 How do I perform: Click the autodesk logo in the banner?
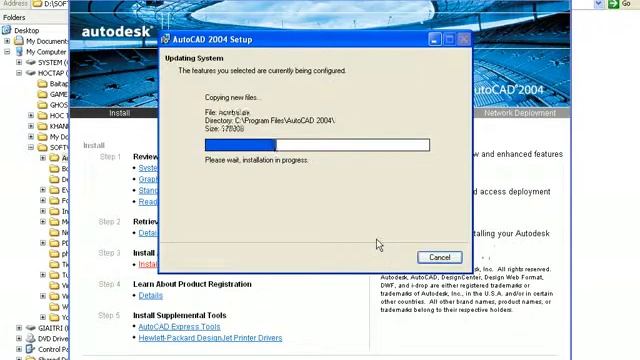117,31
